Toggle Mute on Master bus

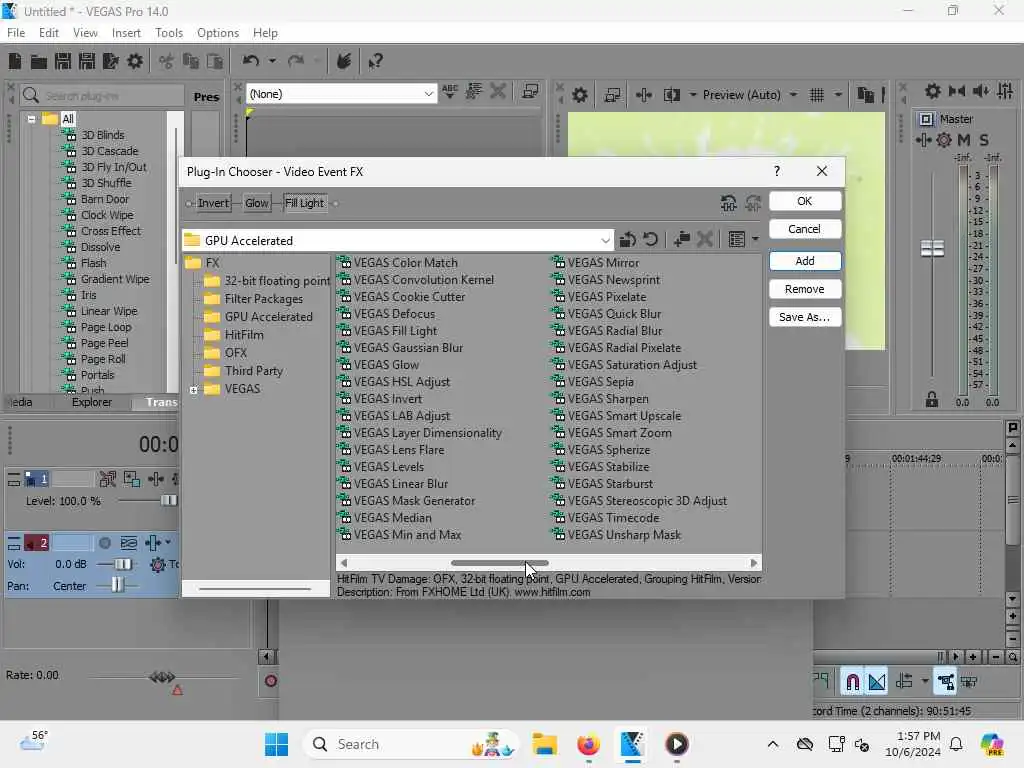964,140
